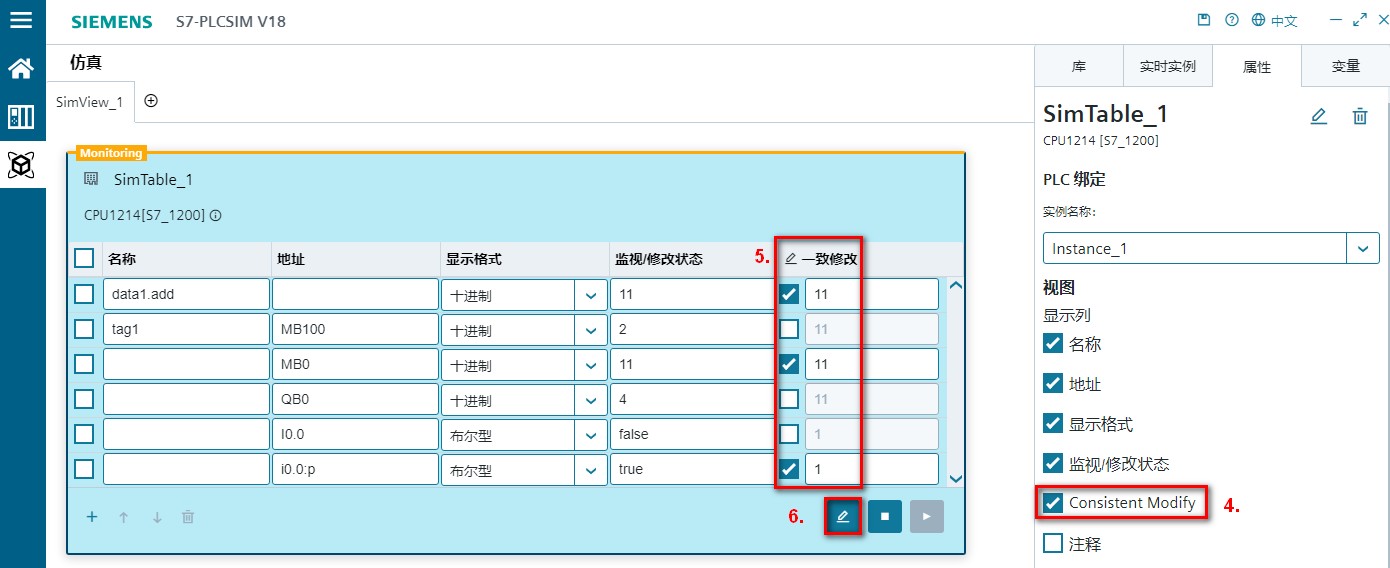
Task: Expand the Instance_1 instance name dropdown
Action: 1363,248
